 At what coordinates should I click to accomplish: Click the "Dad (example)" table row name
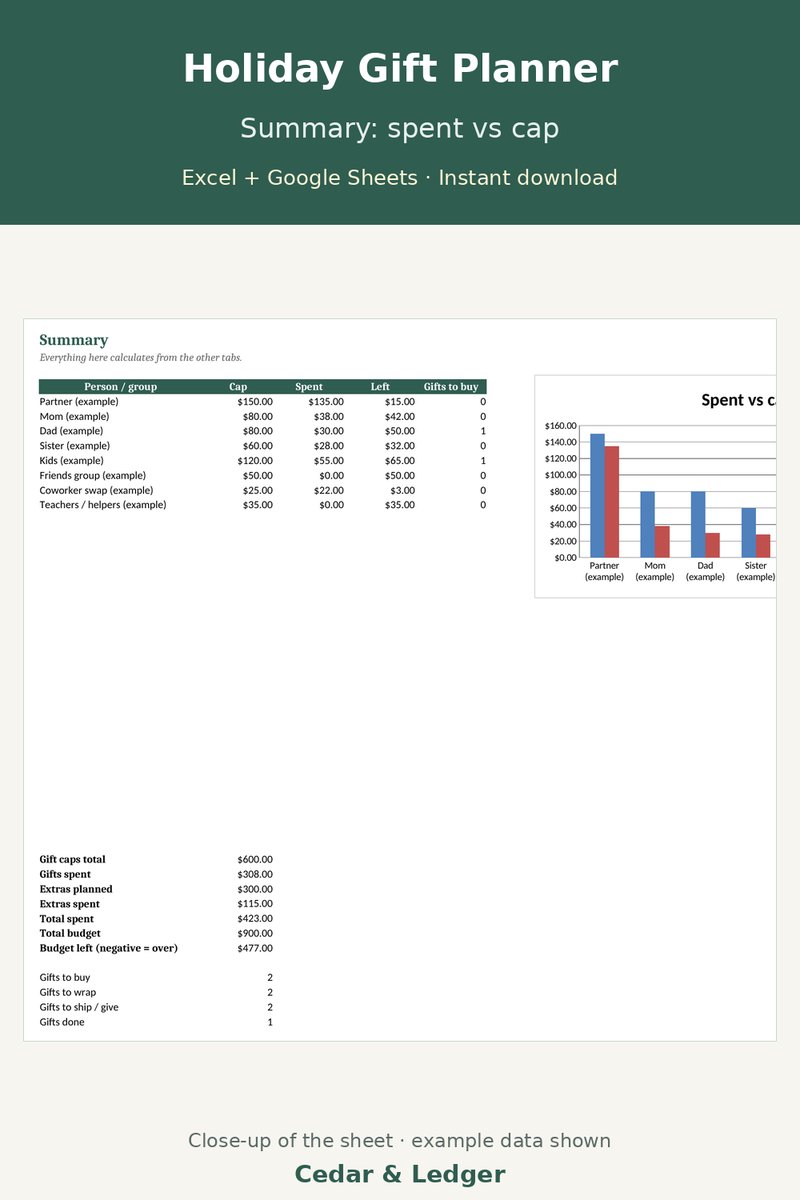click(x=71, y=431)
